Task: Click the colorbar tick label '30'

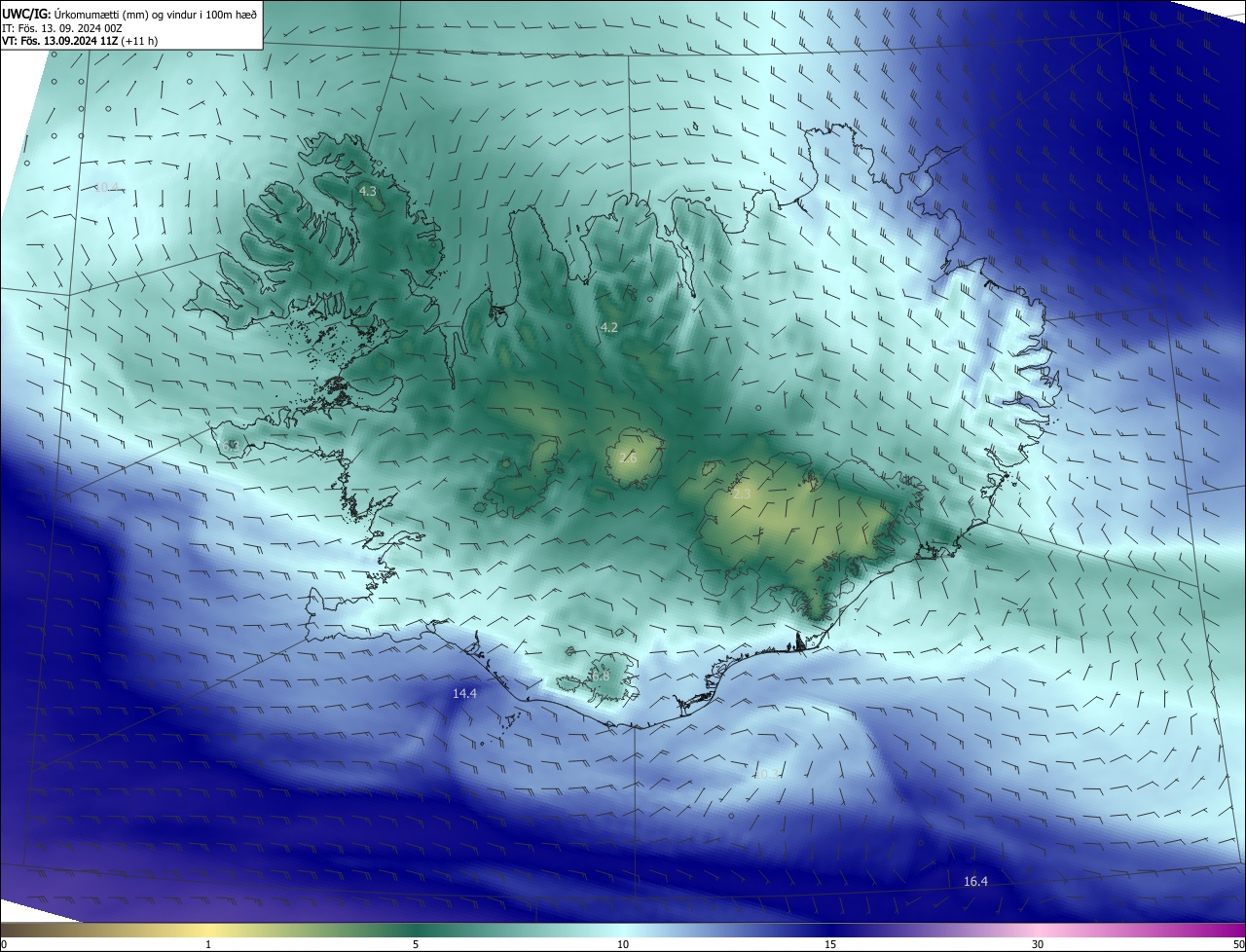Action: click(x=1038, y=945)
